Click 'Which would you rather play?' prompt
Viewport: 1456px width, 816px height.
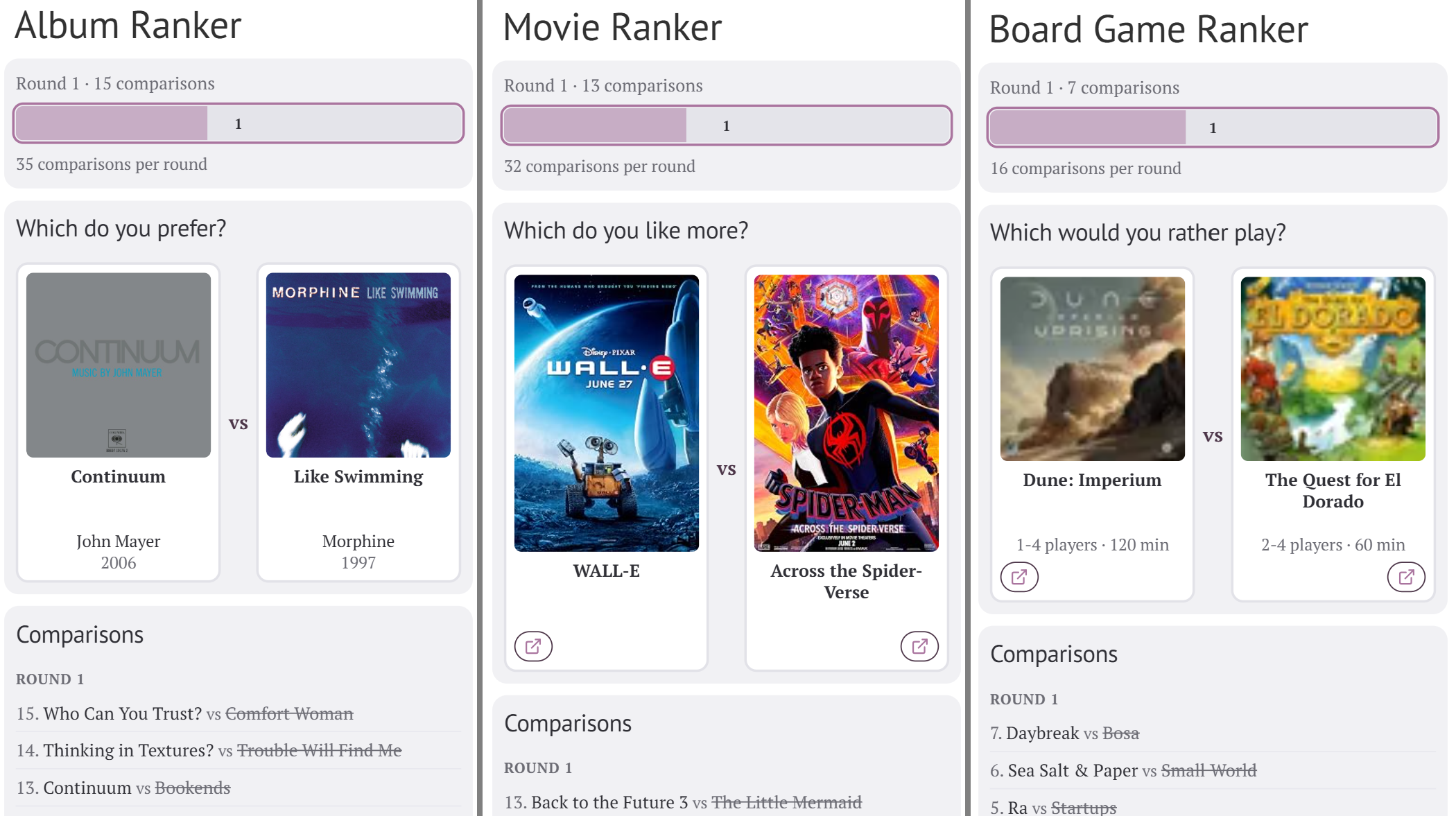1138,232
